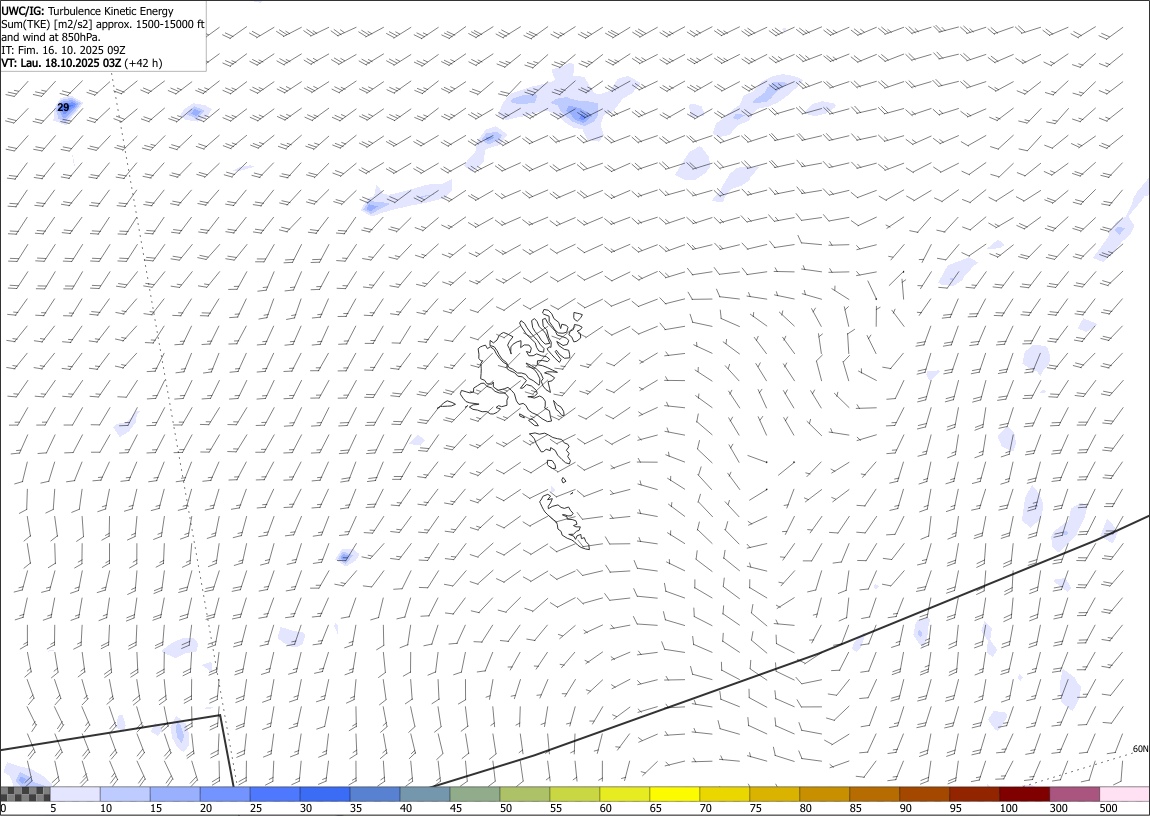Click the "500" legend scale label
1150x816 pixels.
(x=1108, y=808)
